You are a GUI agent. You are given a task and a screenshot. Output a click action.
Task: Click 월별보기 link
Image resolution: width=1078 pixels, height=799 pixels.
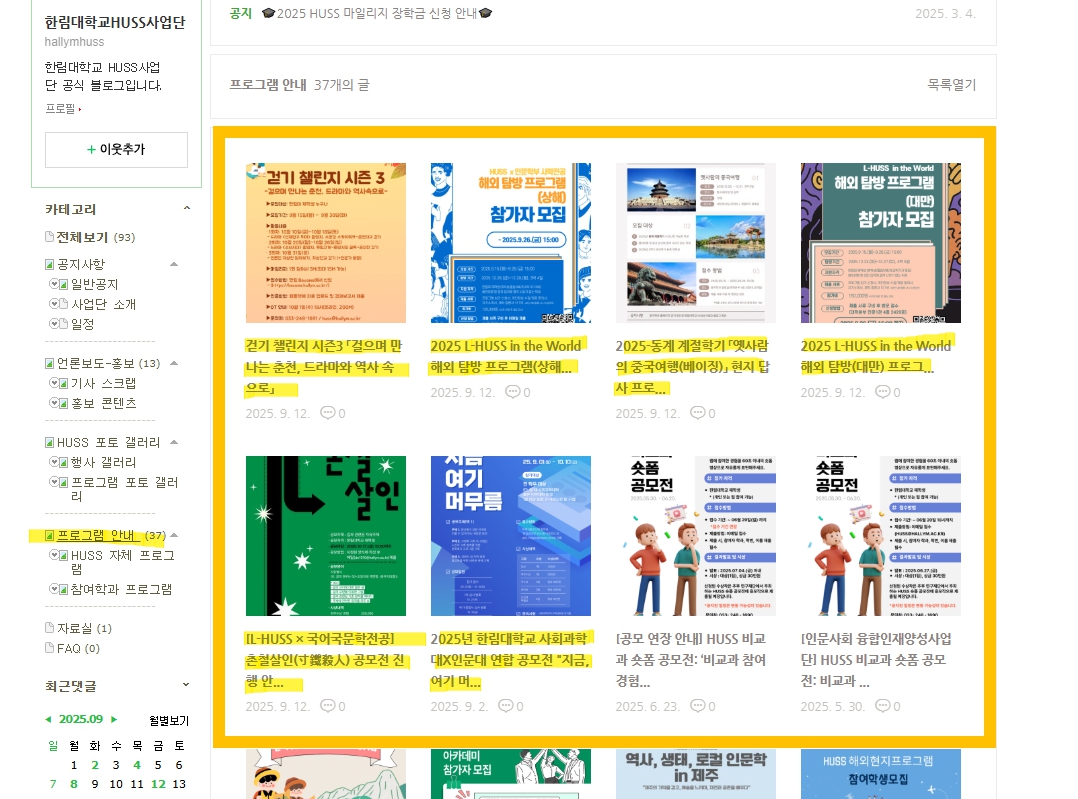pos(168,721)
